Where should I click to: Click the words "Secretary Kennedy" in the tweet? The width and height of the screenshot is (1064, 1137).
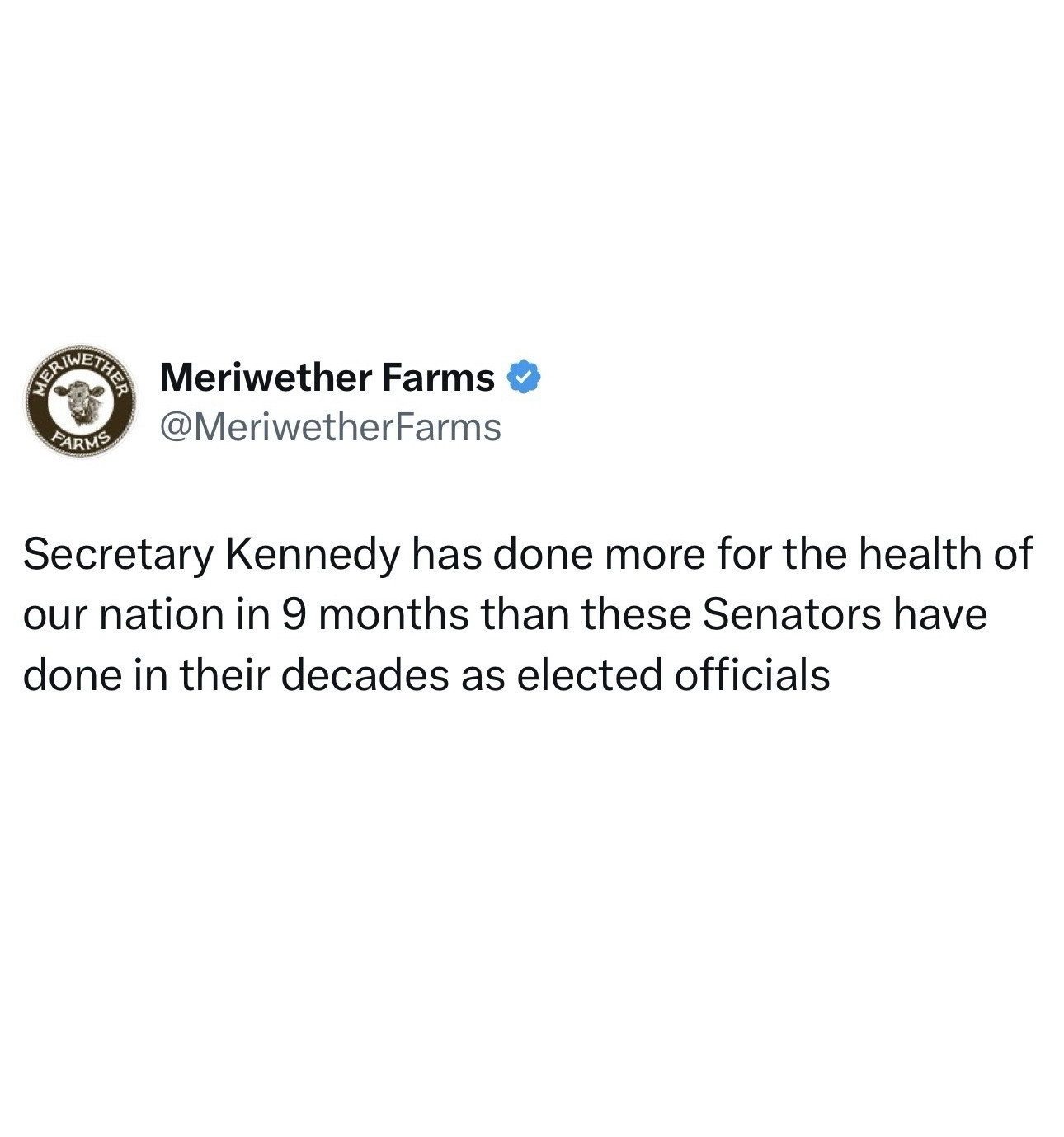(x=210, y=553)
